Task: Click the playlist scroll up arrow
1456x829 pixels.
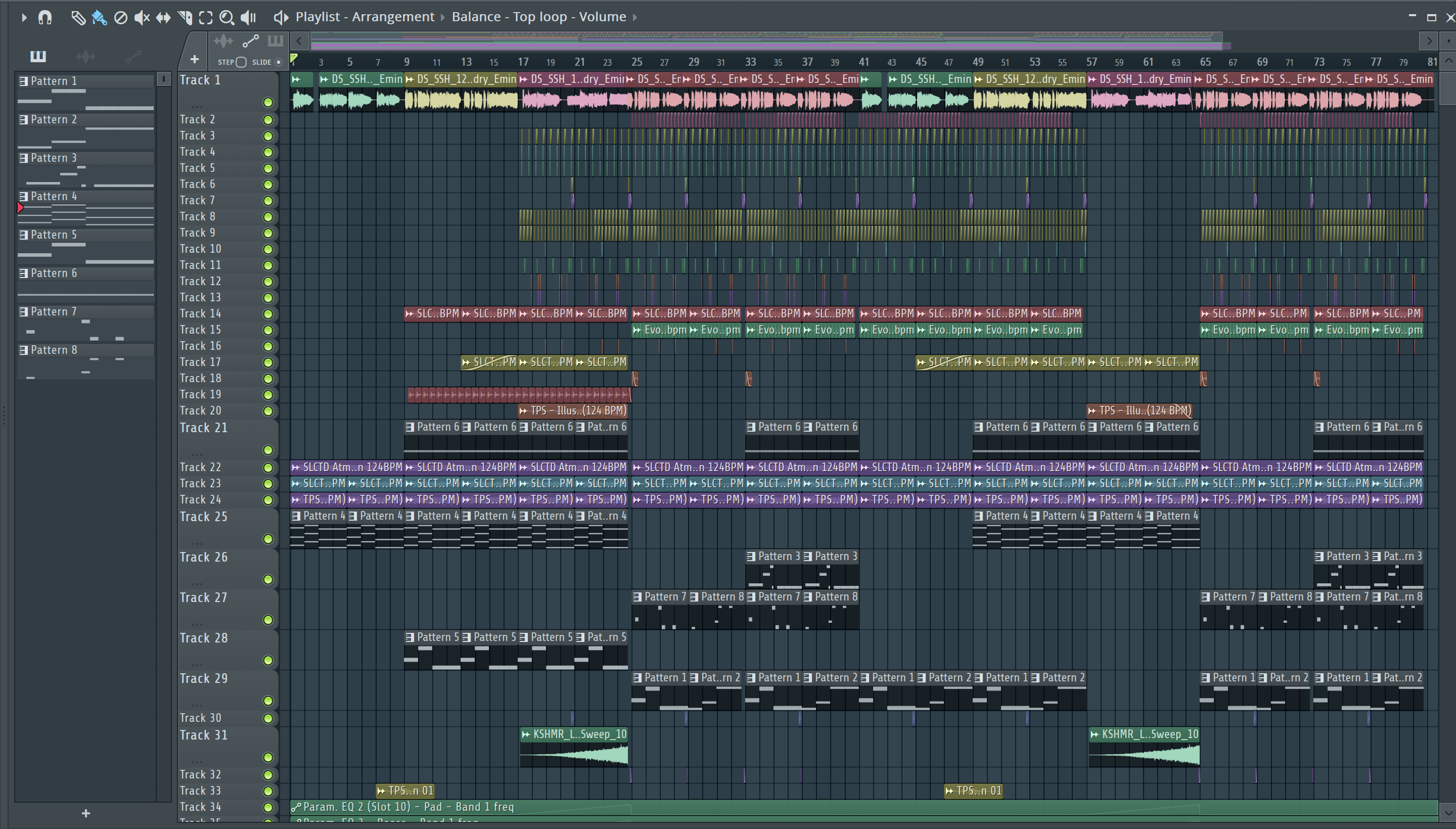Action: [x=1448, y=60]
